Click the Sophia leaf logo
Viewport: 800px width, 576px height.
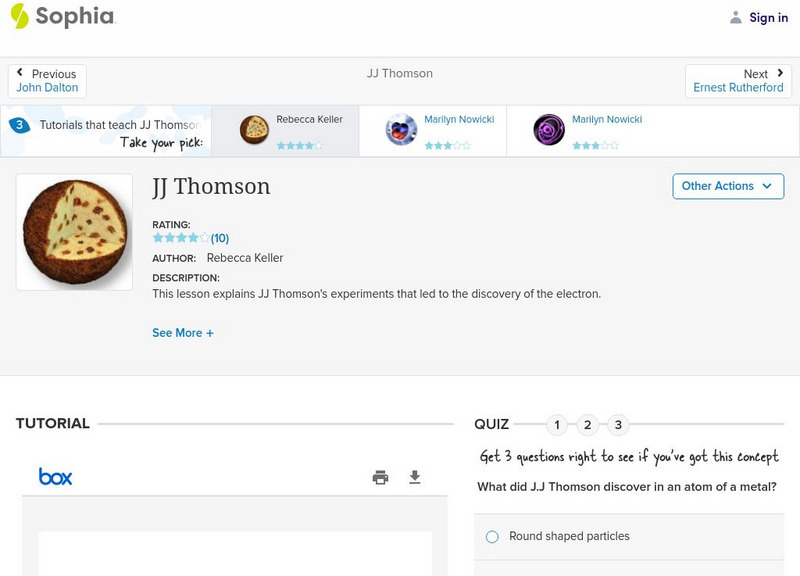tap(18, 16)
